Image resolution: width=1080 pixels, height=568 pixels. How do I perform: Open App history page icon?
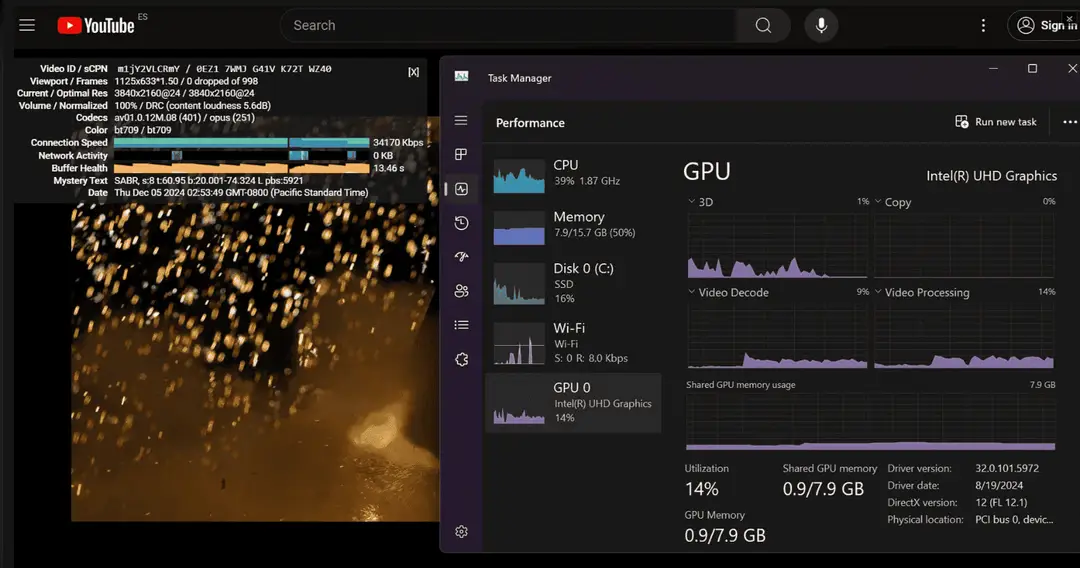coord(461,223)
